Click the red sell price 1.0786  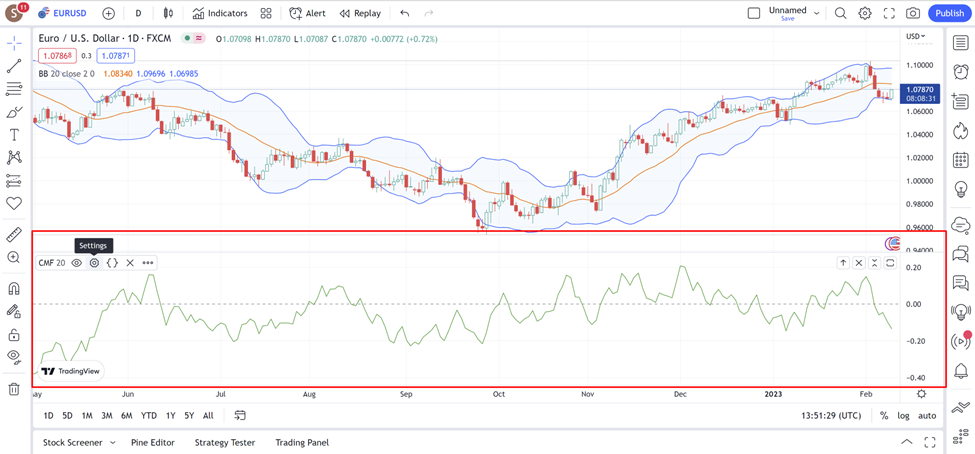[x=57, y=56]
